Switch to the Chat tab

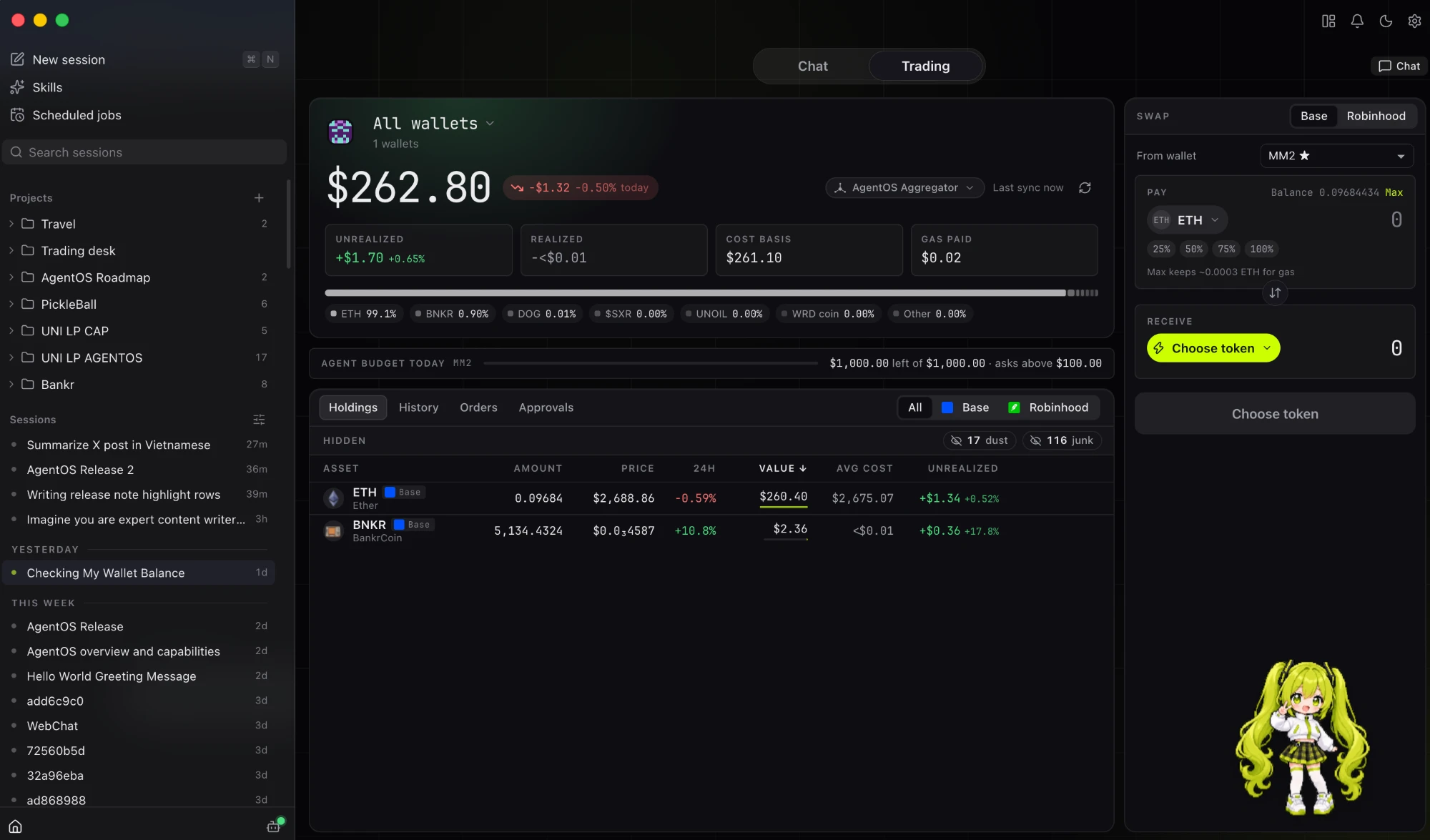point(812,66)
